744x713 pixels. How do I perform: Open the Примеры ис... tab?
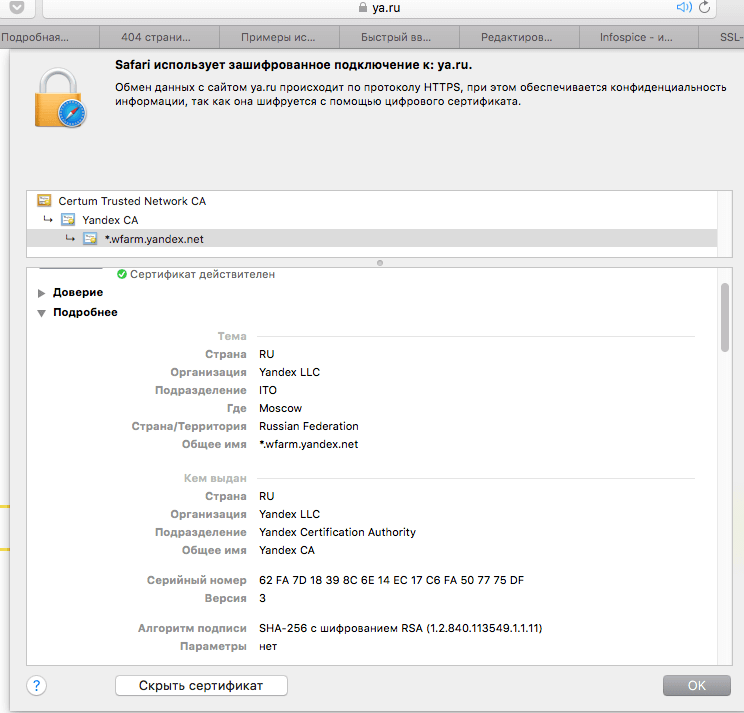(279, 37)
